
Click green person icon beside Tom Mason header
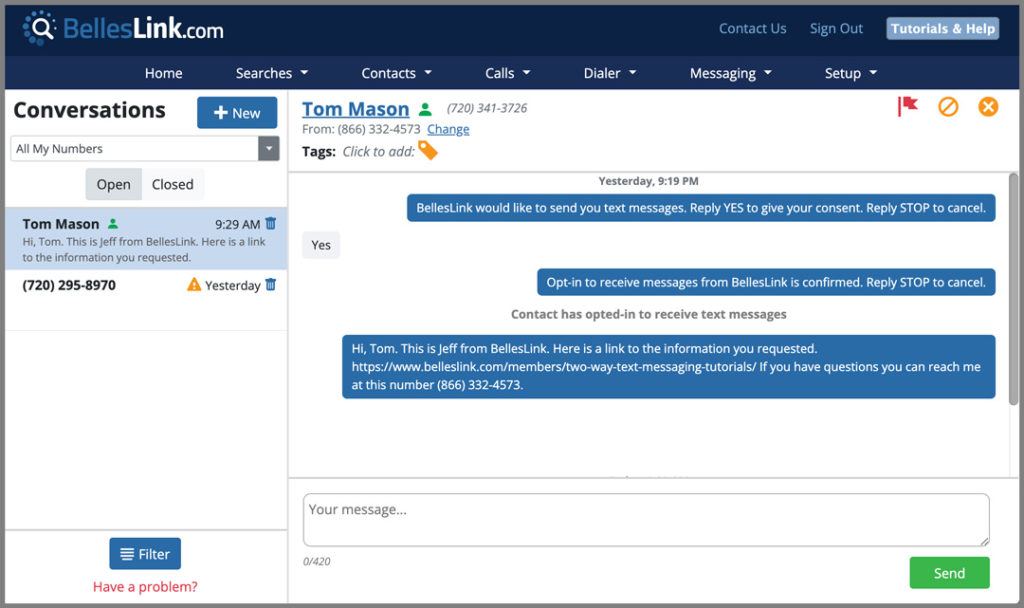(x=425, y=109)
